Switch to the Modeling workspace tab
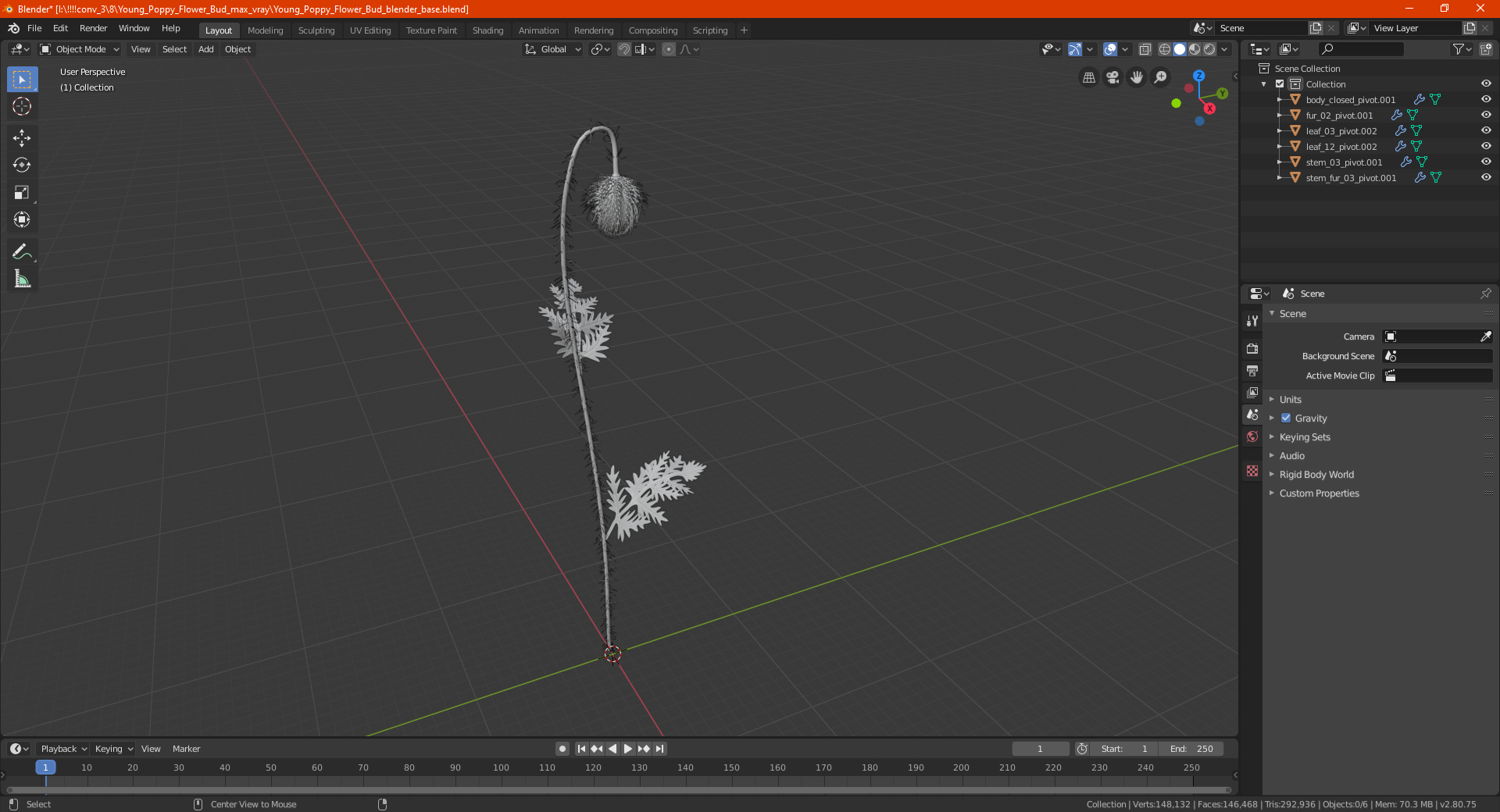Image resolution: width=1500 pixels, height=812 pixels. [265, 30]
